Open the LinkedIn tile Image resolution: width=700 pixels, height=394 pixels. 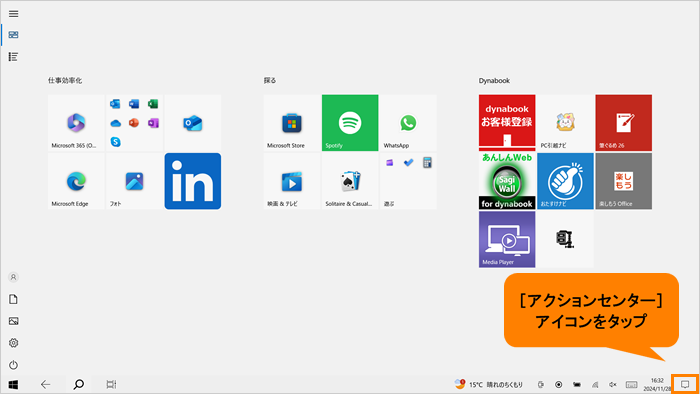(193, 181)
